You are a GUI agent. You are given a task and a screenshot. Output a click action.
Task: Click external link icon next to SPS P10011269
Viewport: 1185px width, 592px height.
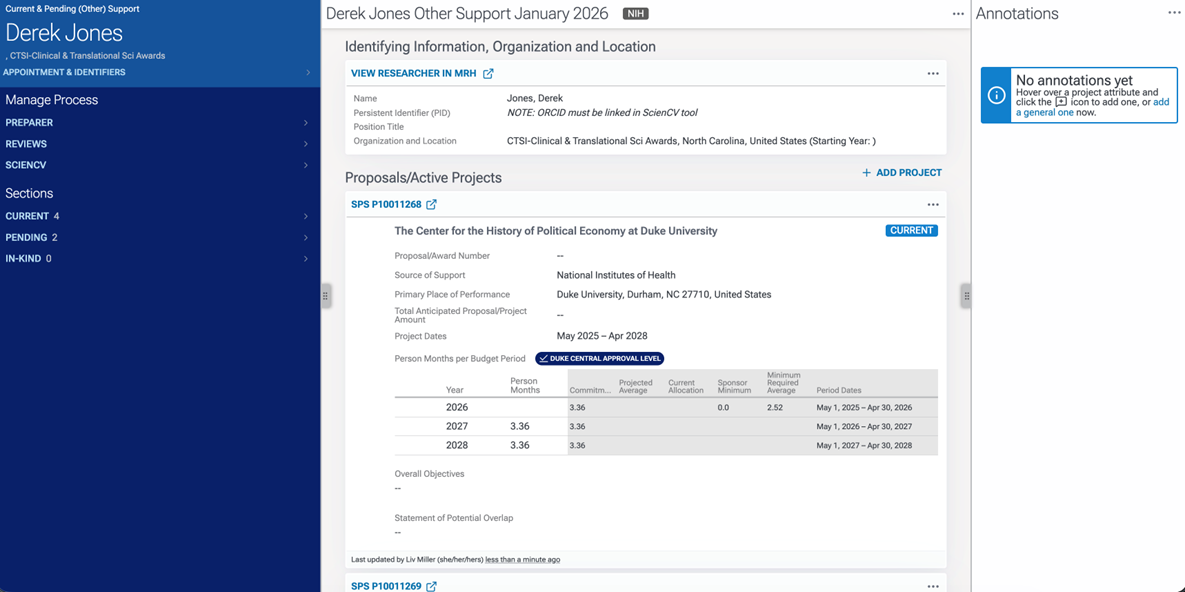tap(431, 586)
